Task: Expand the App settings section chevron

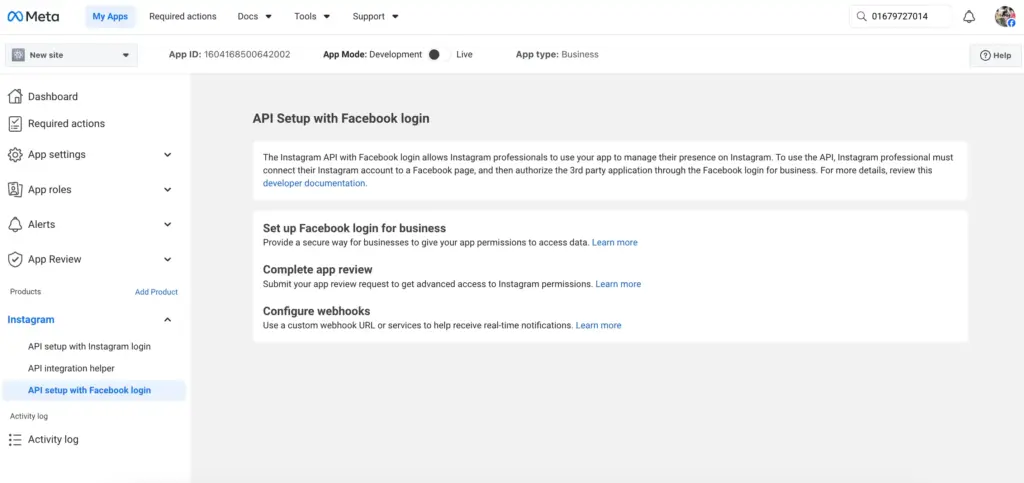Action: pos(168,155)
